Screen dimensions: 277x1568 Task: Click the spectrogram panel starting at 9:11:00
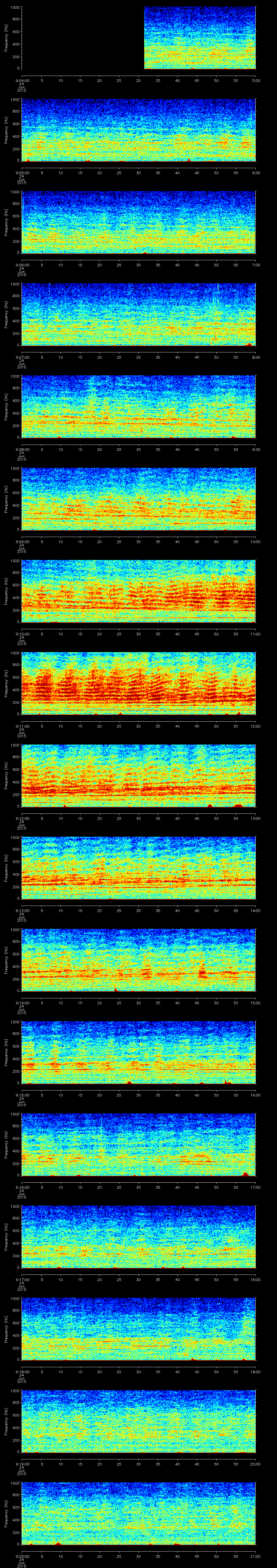coord(139,683)
